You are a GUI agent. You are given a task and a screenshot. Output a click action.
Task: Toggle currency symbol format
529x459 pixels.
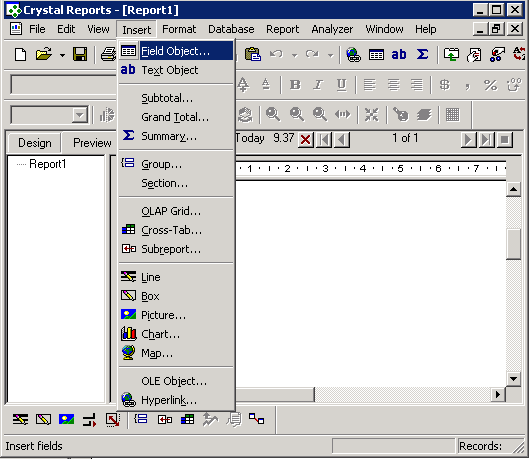coord(445,85)
